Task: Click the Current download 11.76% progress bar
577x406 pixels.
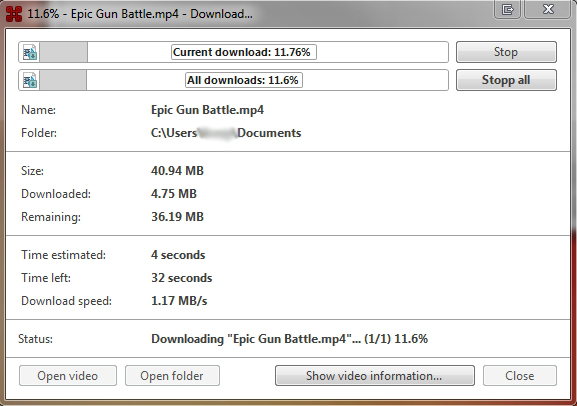Action: click(x=233, y=52)
